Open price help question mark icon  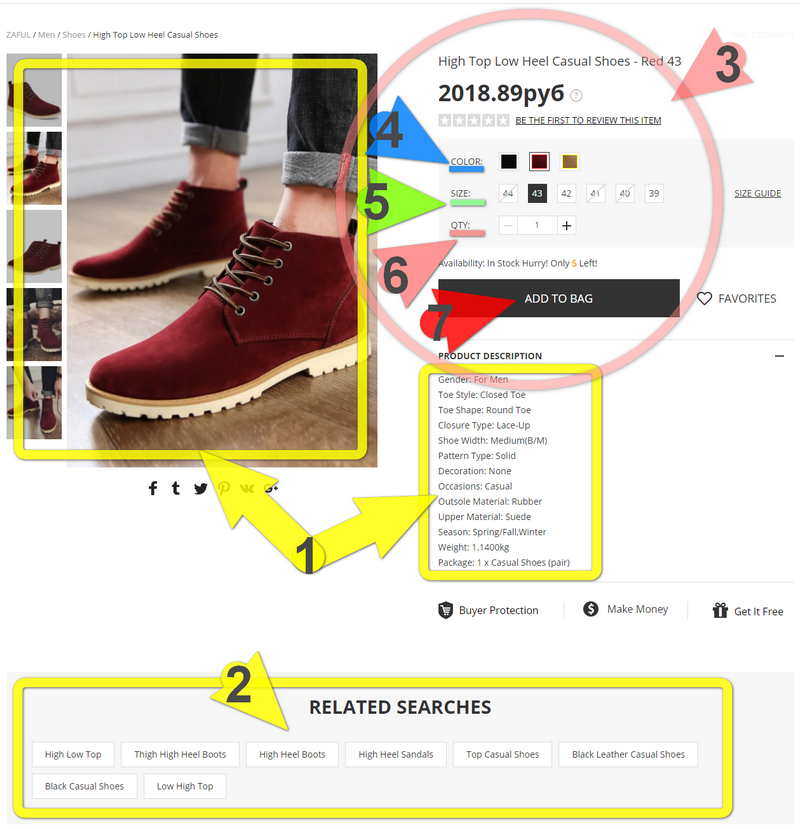pyautogui.click(x=576, y=96)
